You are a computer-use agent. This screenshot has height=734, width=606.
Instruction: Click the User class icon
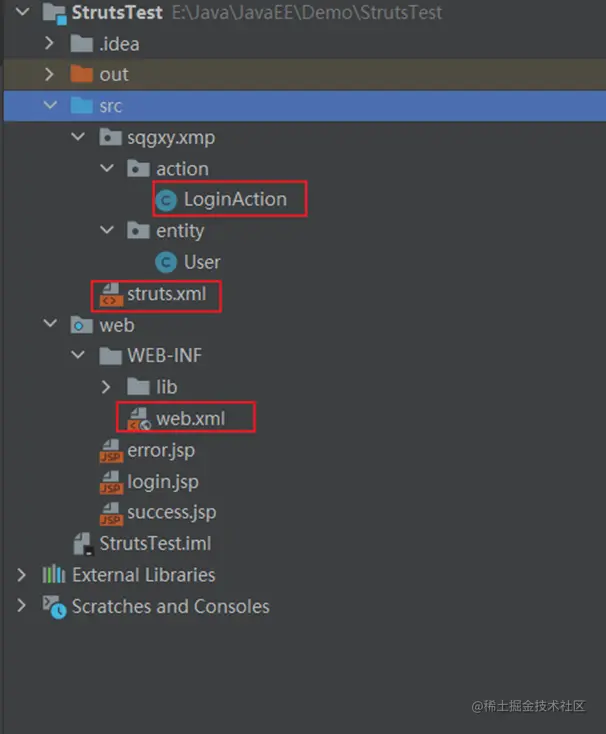click(x=166, y=262)
